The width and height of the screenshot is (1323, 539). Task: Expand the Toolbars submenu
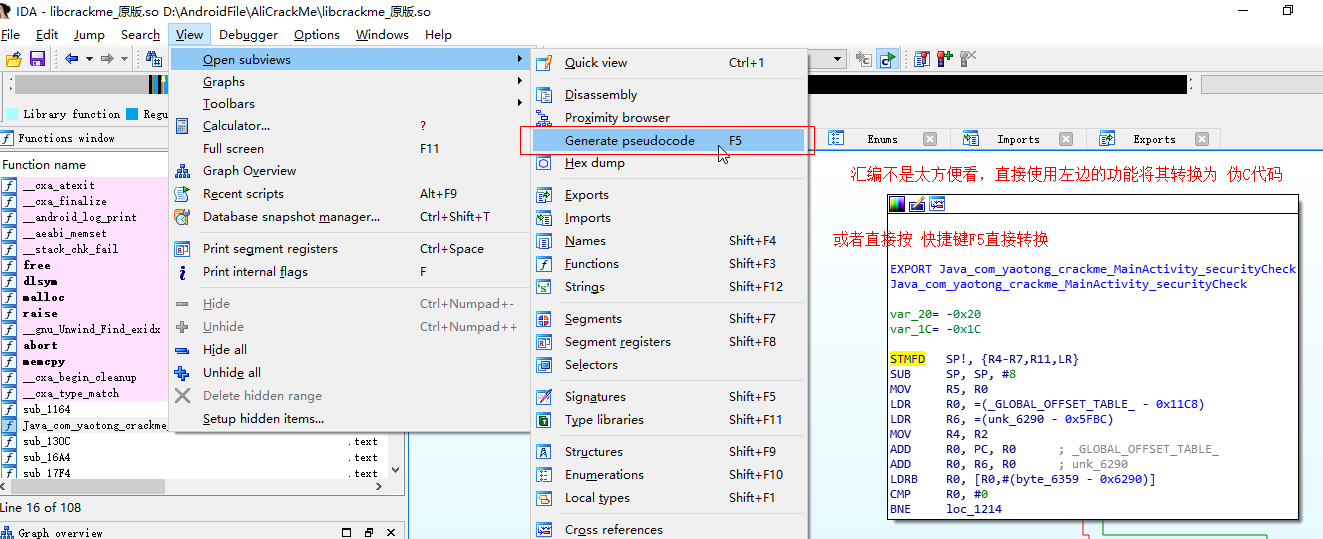pyautogui.click(x=349, y=104)
